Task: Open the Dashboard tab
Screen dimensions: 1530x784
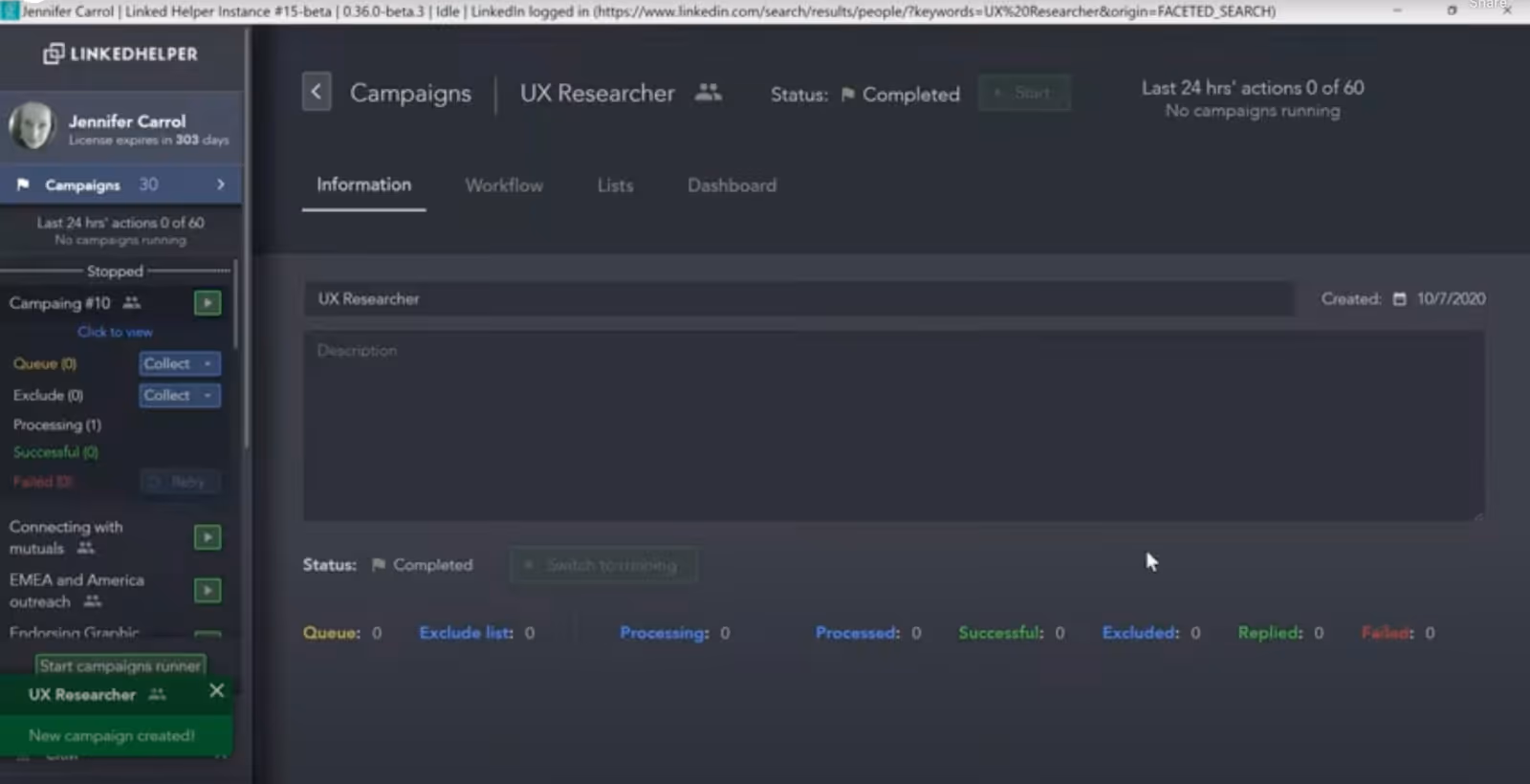Action: click(732, 185)
